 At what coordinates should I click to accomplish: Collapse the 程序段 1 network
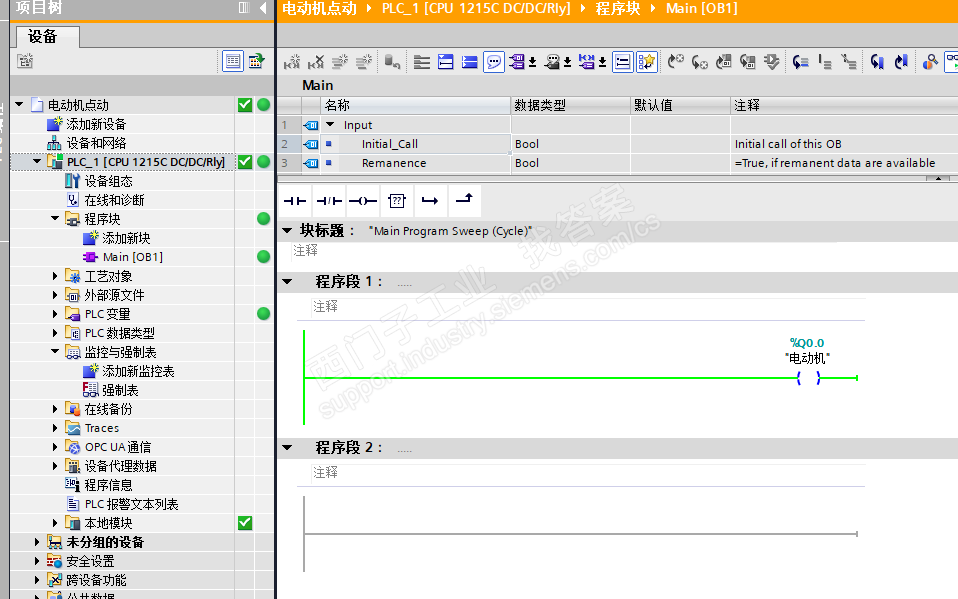pos(287,282)
